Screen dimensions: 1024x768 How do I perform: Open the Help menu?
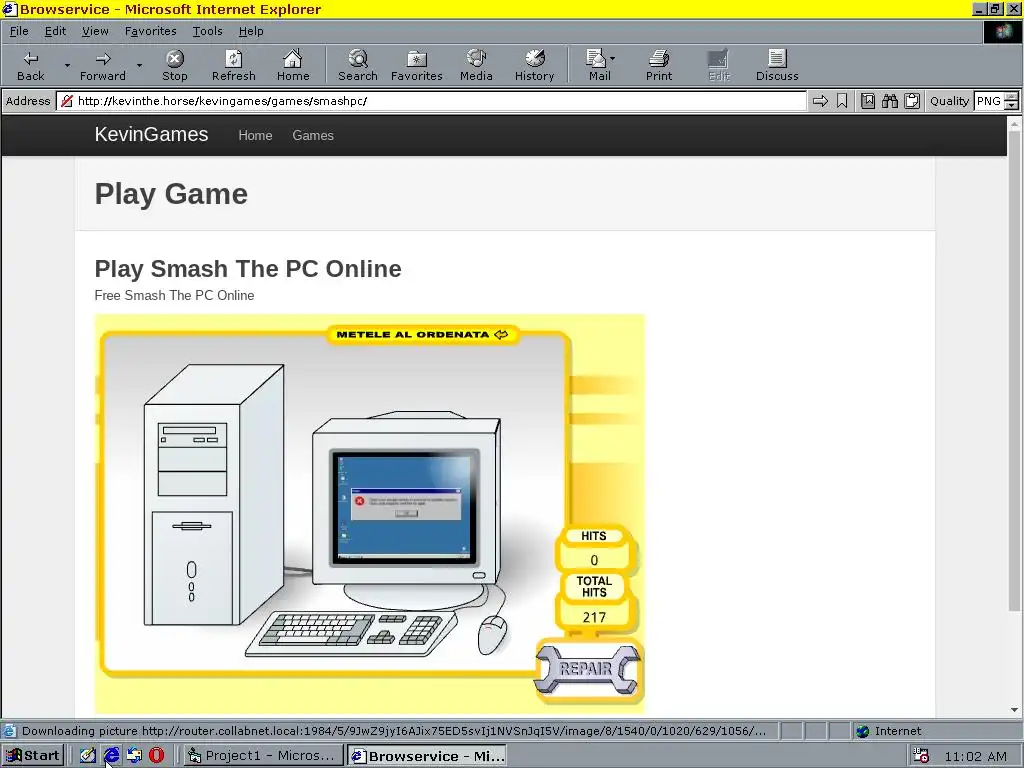point(251,31)
